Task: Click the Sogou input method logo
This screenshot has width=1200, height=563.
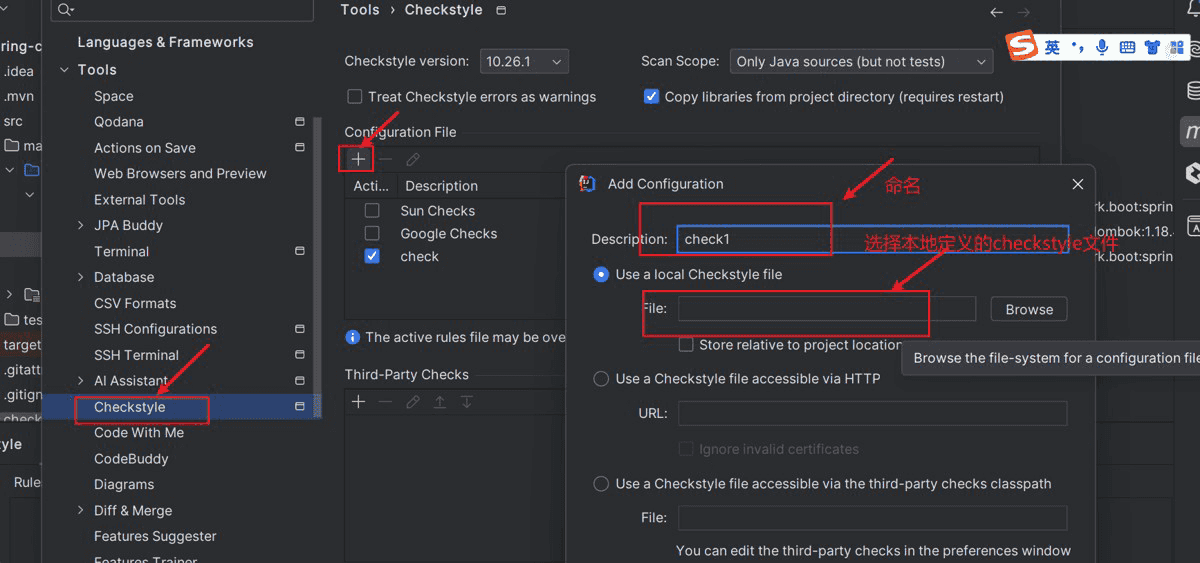Action: point(1021,47)
